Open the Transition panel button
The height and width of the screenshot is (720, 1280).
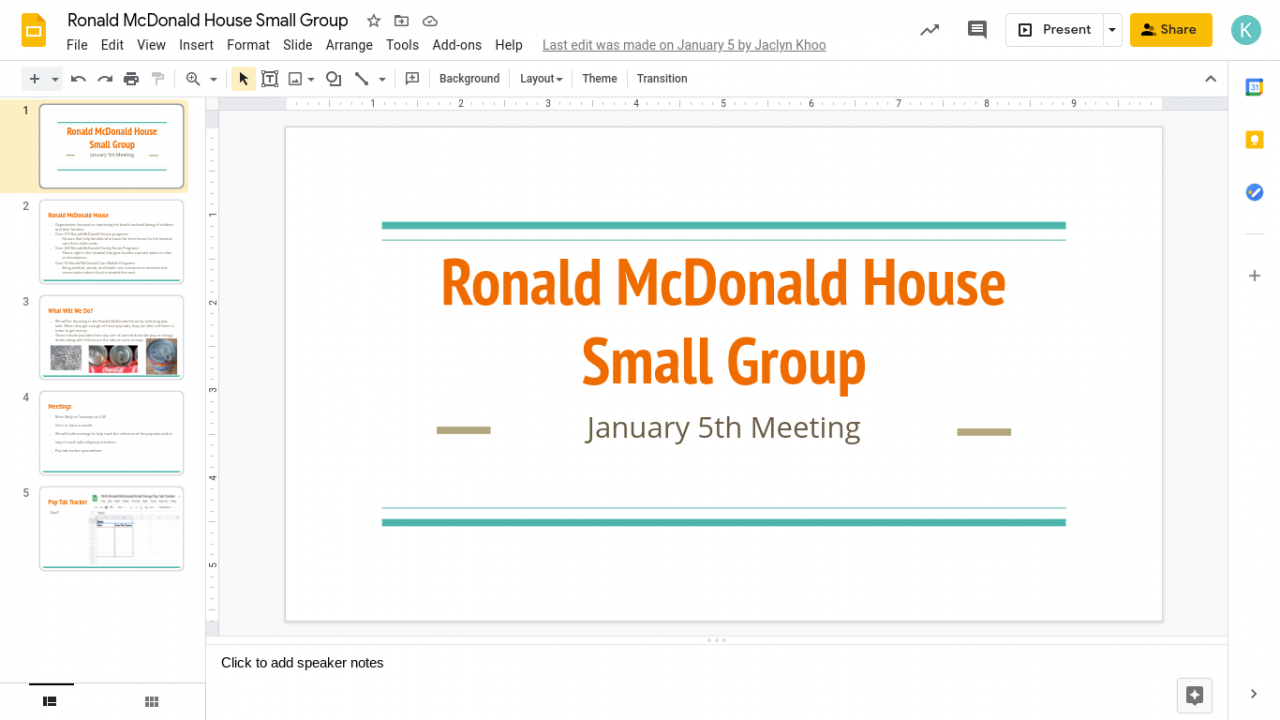tap(662, 79)
